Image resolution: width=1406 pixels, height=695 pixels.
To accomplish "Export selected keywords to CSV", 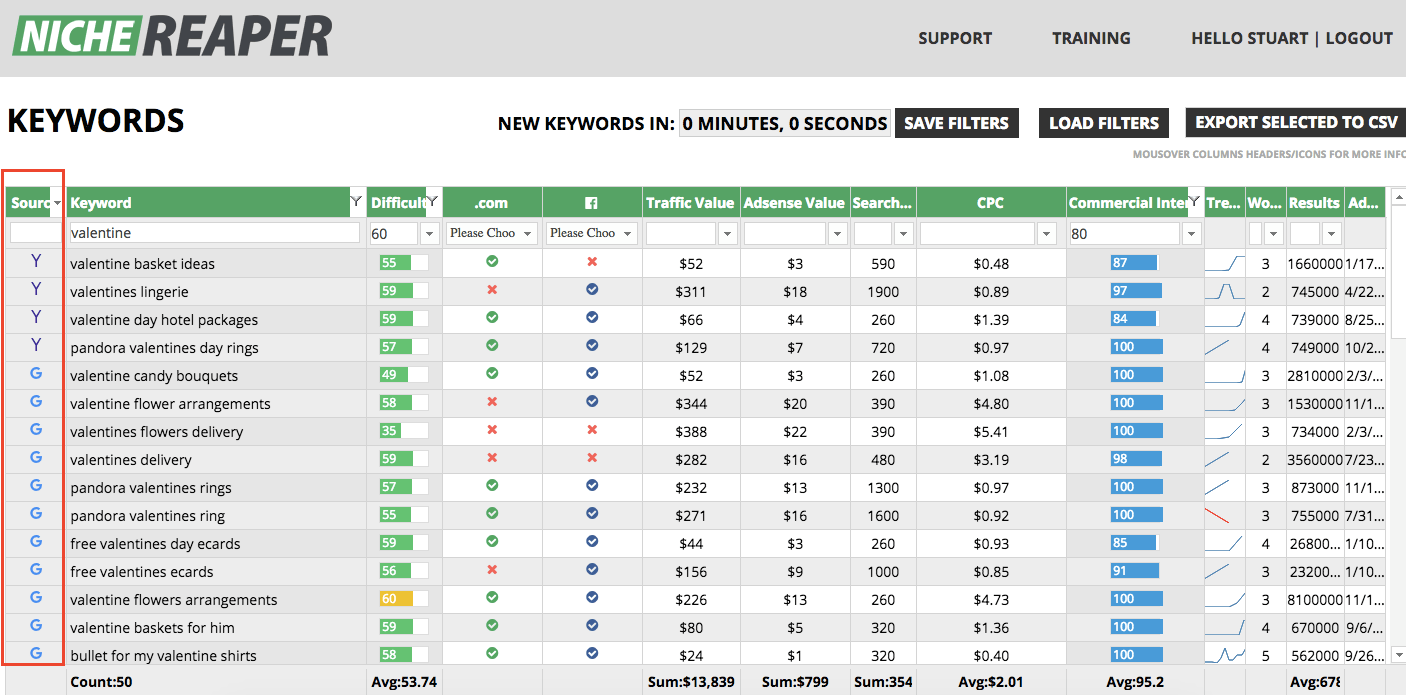I will [x=1296, y=122].
